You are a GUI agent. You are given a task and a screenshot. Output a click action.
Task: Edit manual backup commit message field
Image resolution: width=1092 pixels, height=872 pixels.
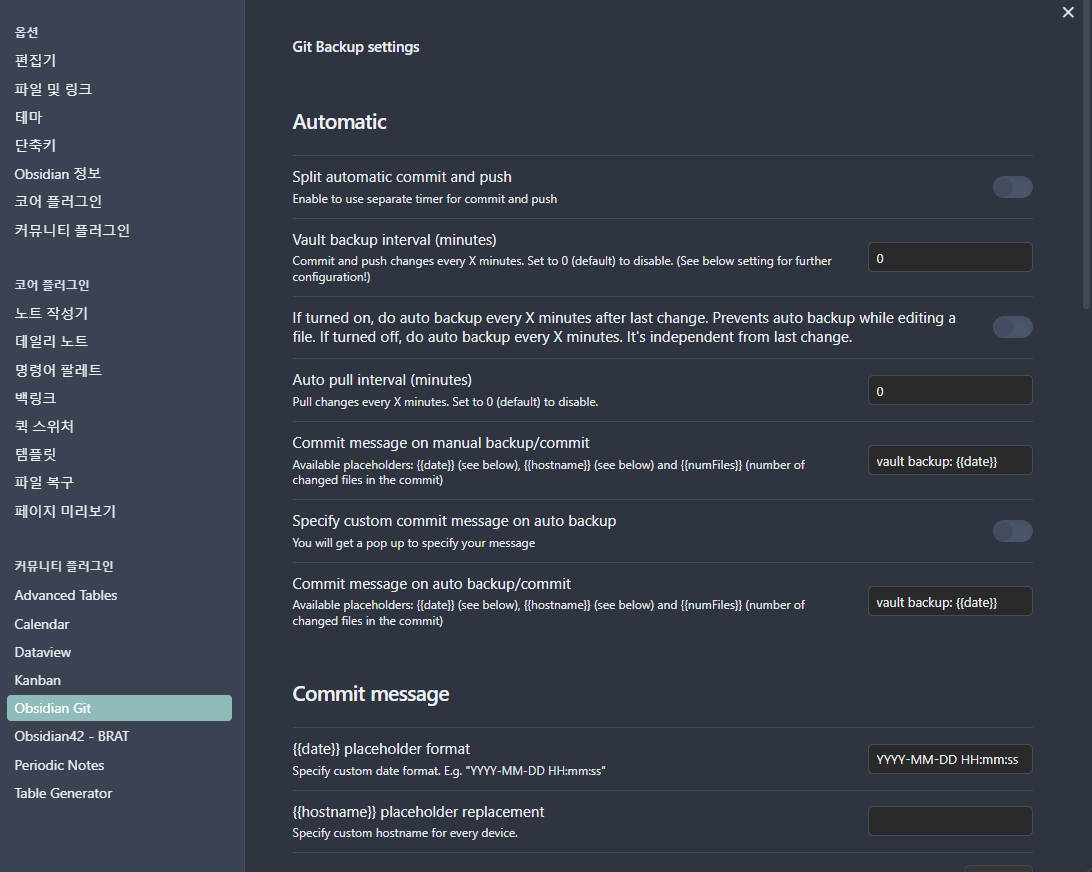(x=950, y=460)
